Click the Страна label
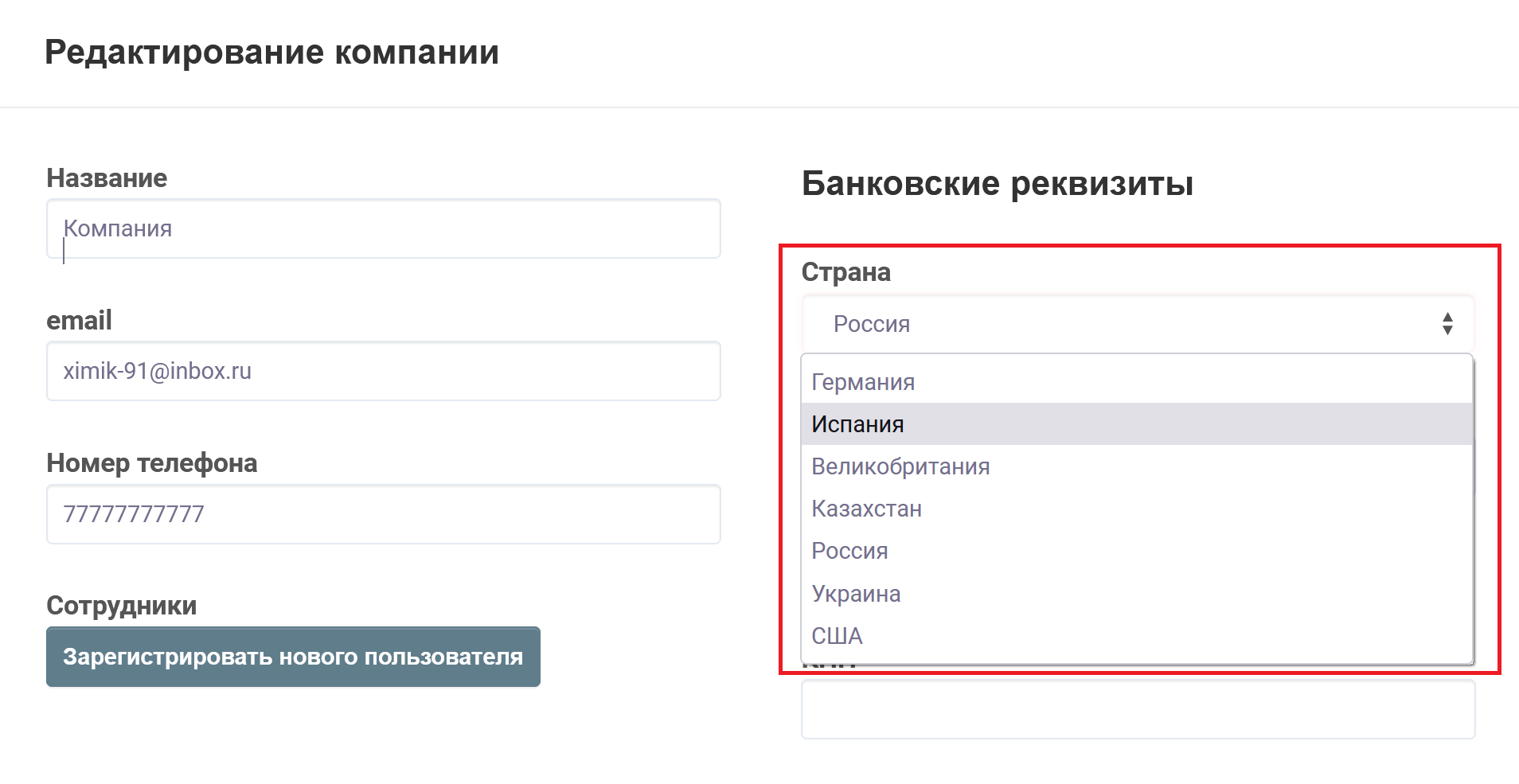Viewport: 1519px width, 784px height. pyautogui.click(x=845, y=272)
